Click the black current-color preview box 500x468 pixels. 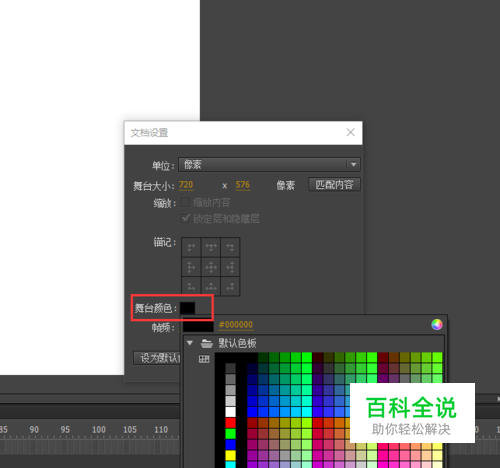click(198, 326)
